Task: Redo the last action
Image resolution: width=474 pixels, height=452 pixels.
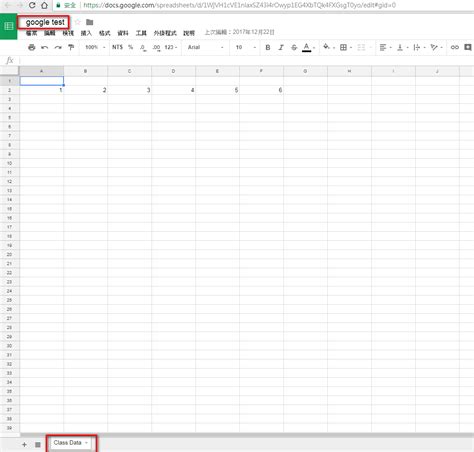Action: pos(58,47)
